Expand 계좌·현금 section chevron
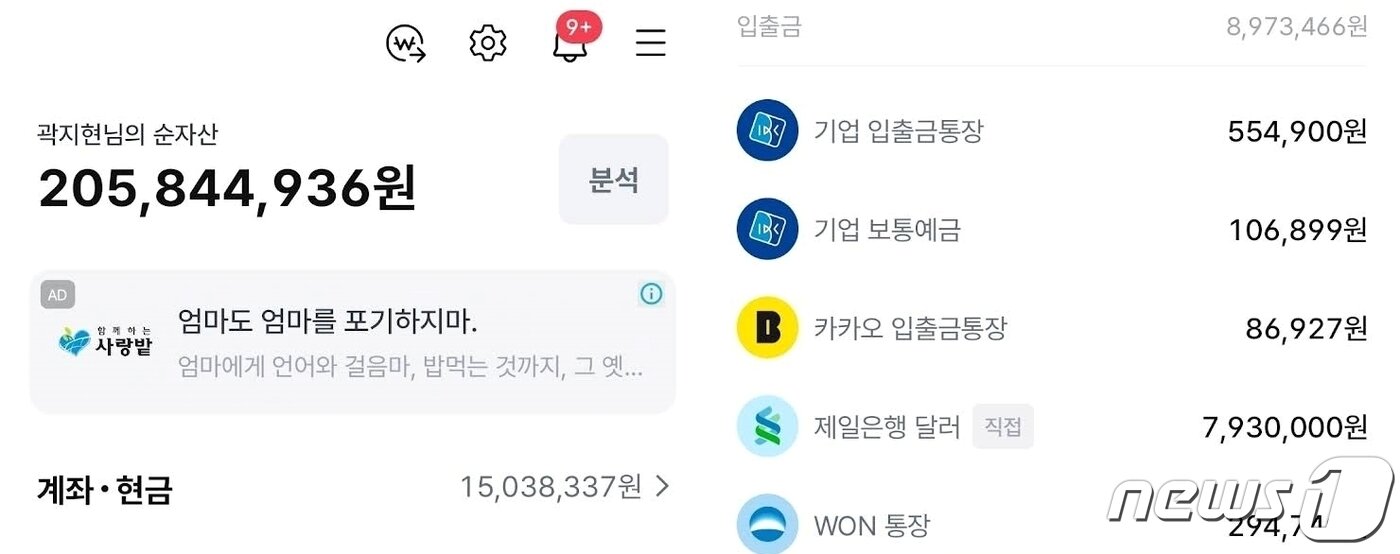The image size is (1400, 554). (x=662, y=487)
